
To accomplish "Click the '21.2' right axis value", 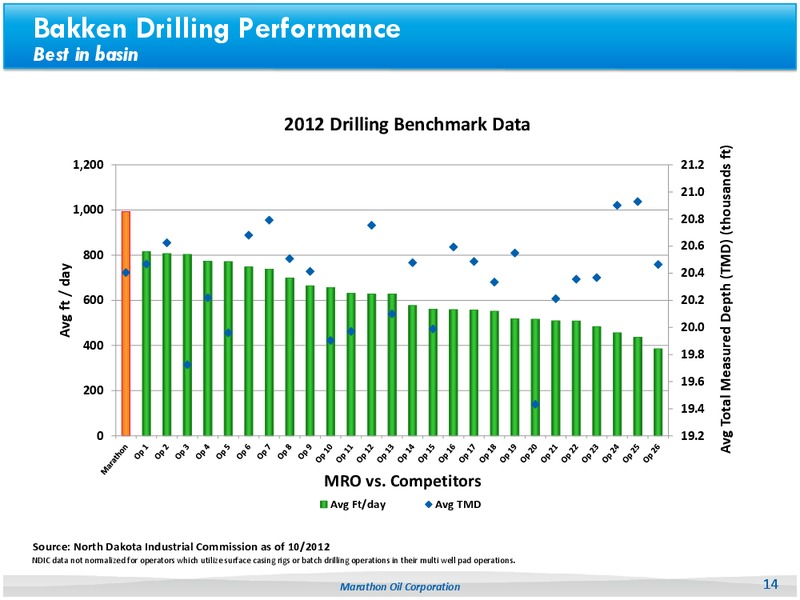I will coord(692,165).
